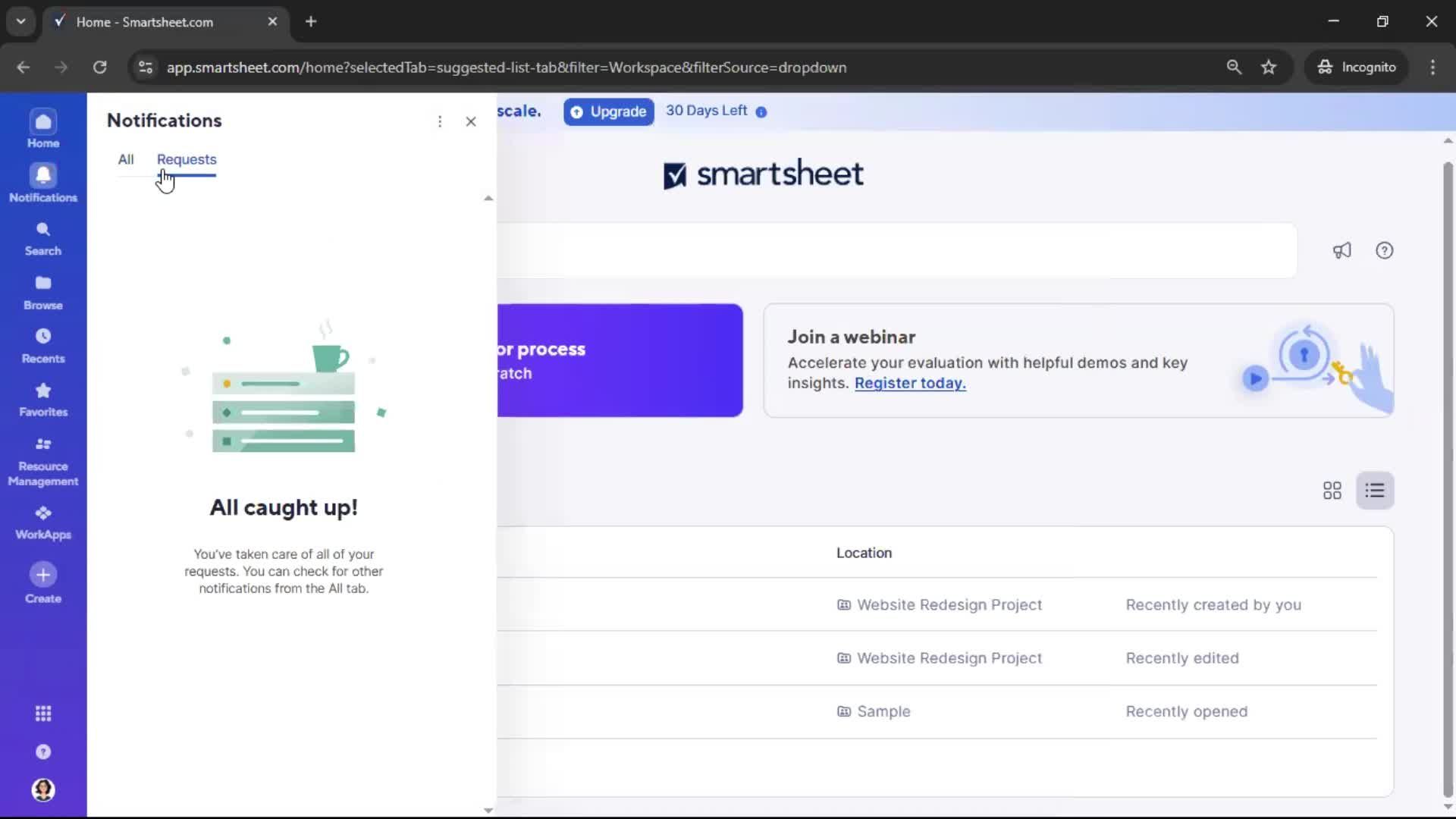This screenshot has width=1456, height=819.
Task: Click the Upgrade button
Action: tap(608, 111)
